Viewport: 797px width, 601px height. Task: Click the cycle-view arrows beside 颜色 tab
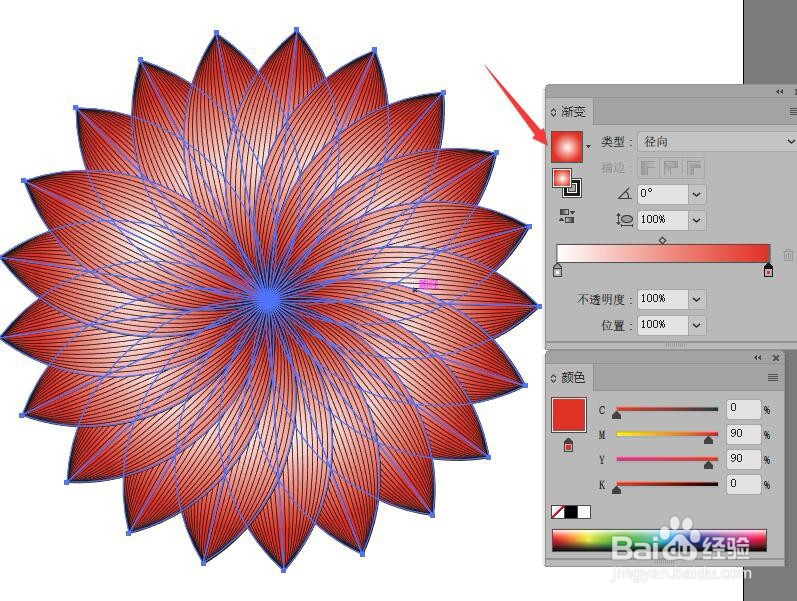click(554, 378)
